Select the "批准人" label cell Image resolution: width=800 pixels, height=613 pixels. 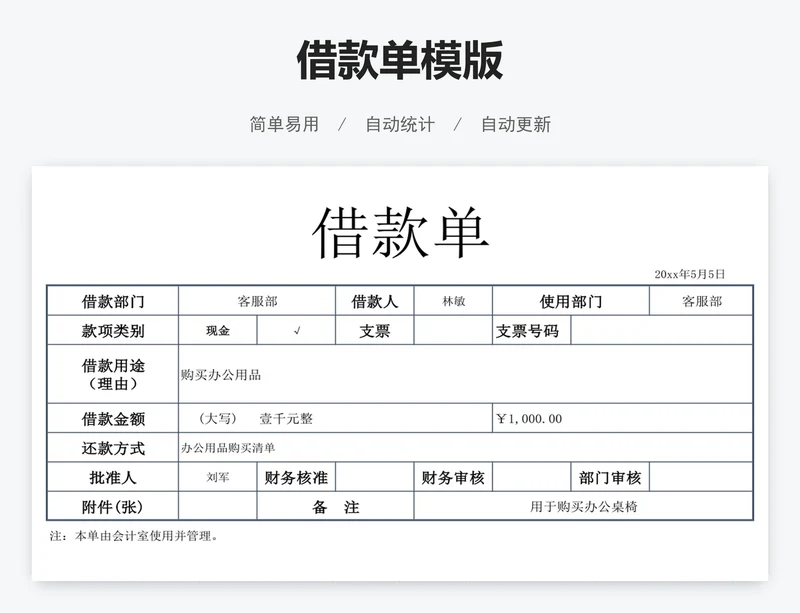113,477
